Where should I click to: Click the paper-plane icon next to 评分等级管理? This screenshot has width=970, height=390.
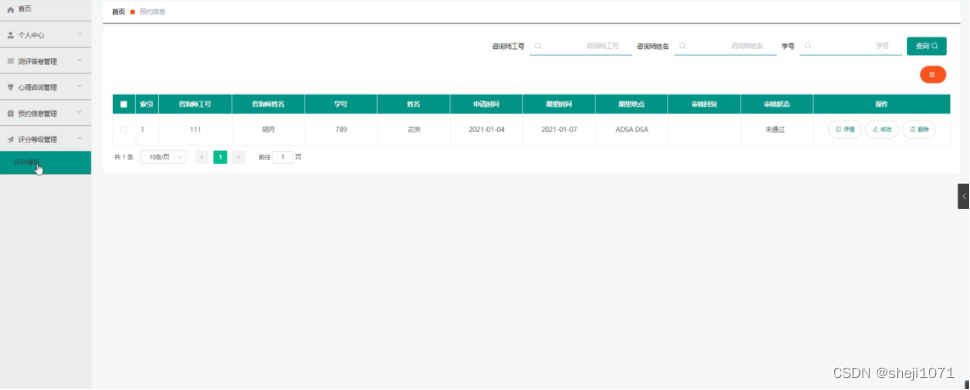[11, 139]
